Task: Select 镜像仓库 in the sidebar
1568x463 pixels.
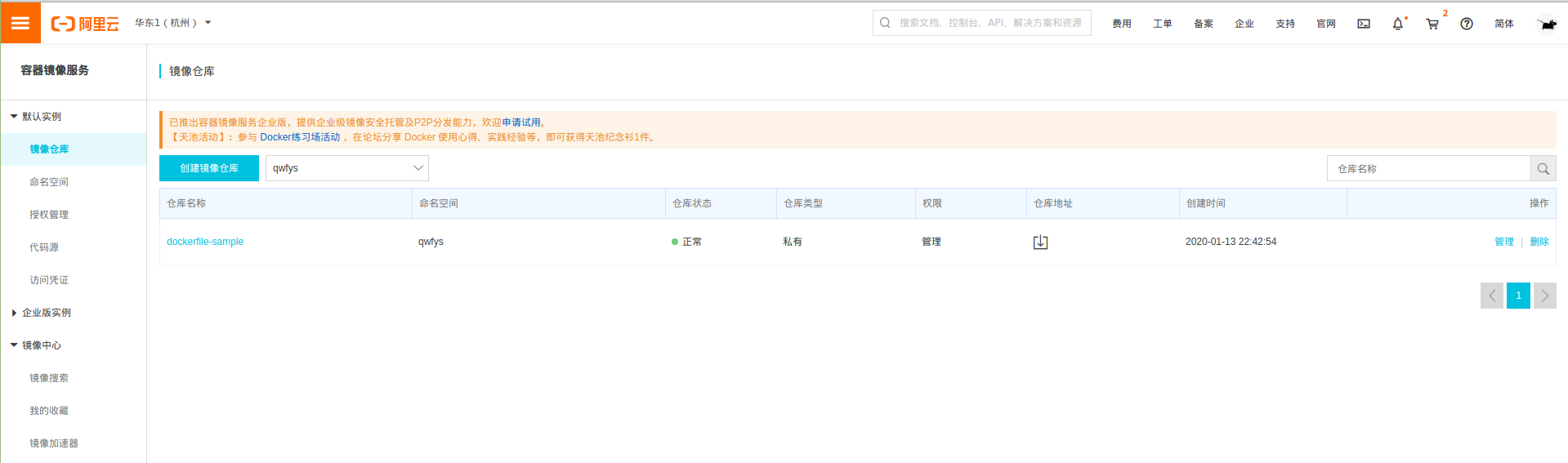Action: pos(49,149)
